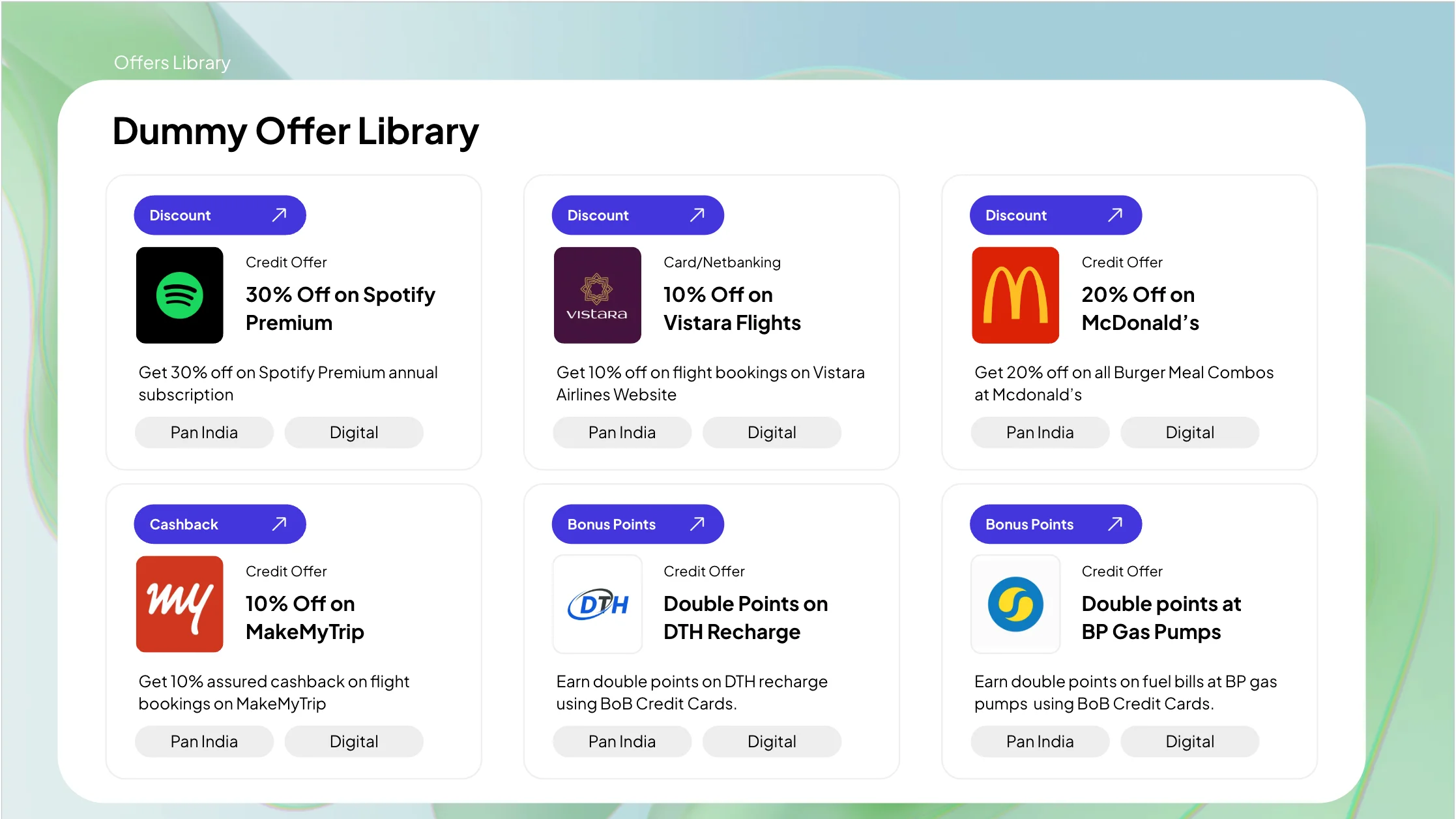Select Digital tag on MakeMyTrip card
This screenshot has width=1456, height=819.
click(x=354, y=741)
